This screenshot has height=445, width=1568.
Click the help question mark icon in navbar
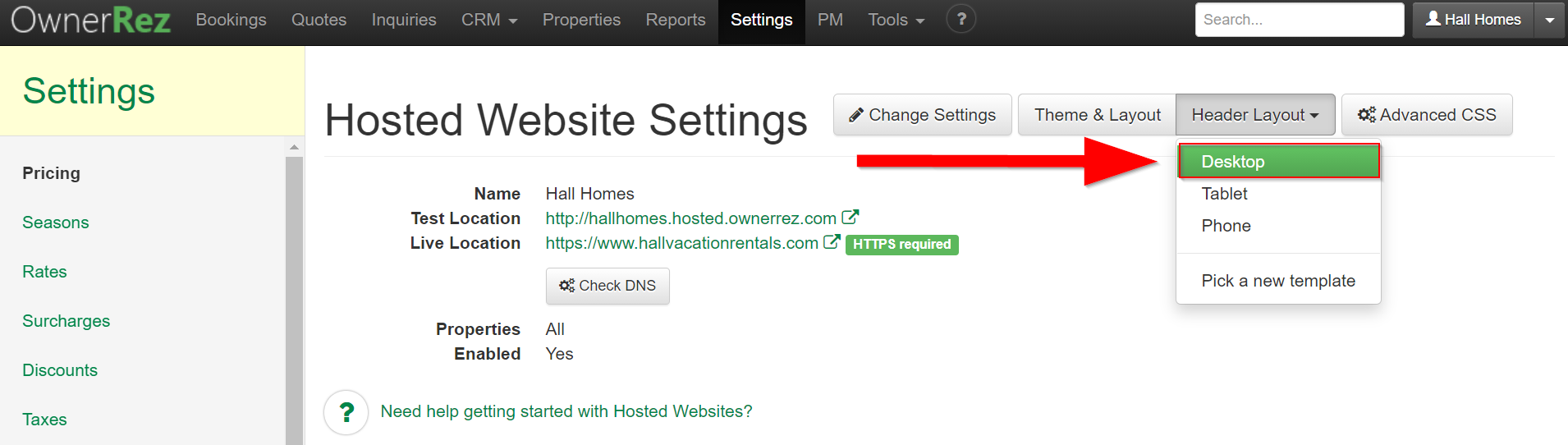(961, 19)
